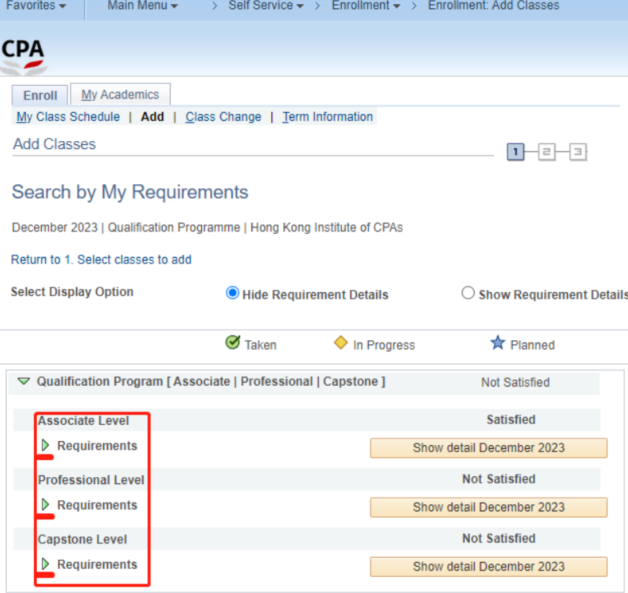Expand Associate Level Requirements triangle

pos(45,445)
